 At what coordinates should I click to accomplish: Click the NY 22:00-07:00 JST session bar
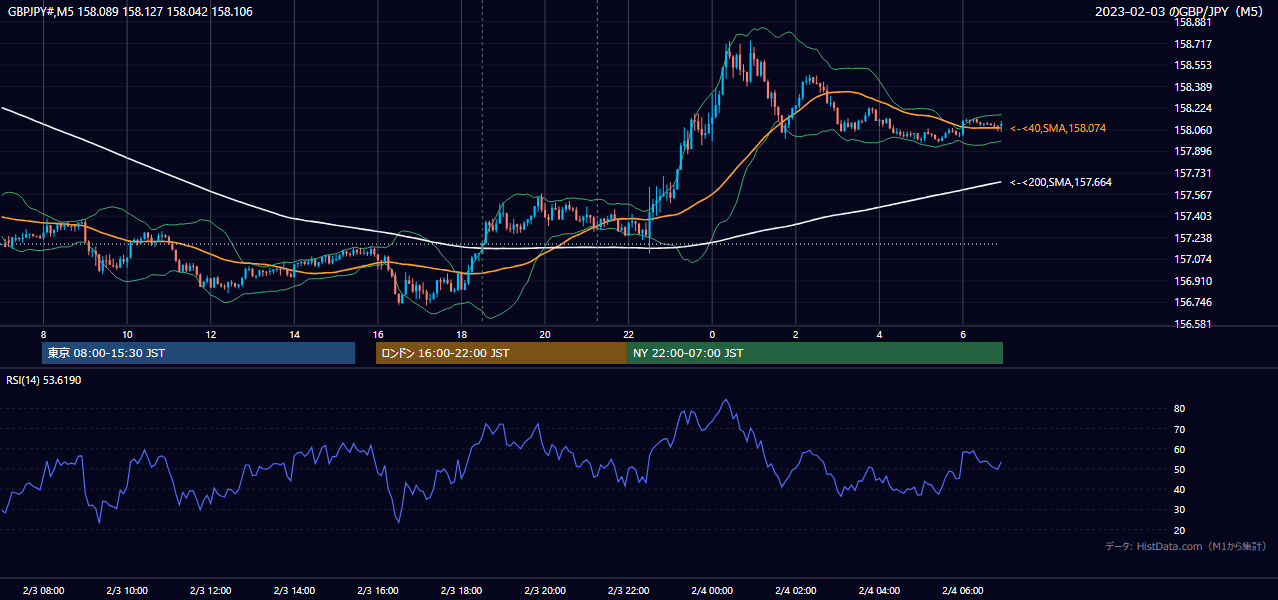(x=815, y=353)
